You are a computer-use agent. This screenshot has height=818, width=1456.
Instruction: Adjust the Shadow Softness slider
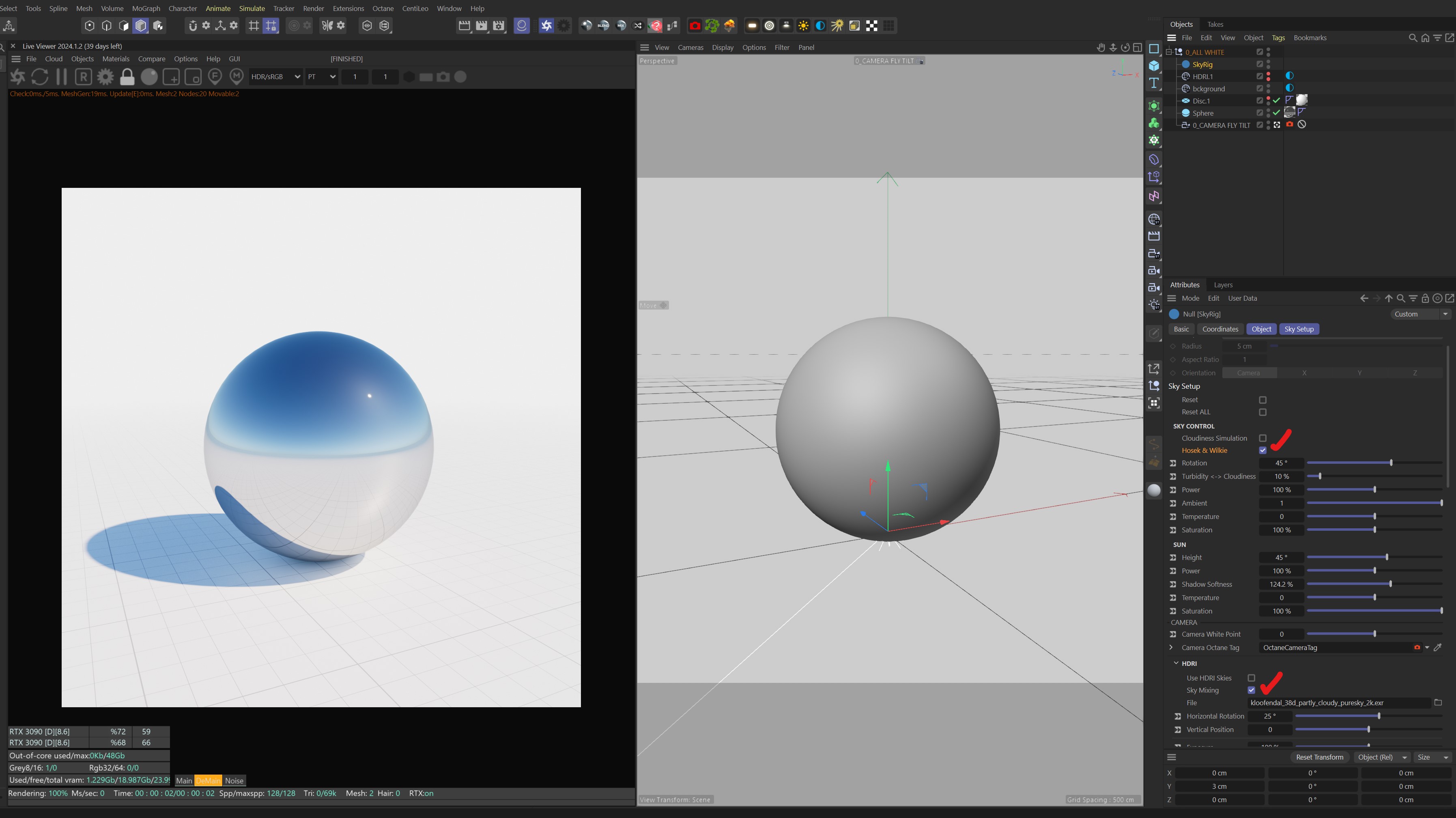click(1390, 584)
